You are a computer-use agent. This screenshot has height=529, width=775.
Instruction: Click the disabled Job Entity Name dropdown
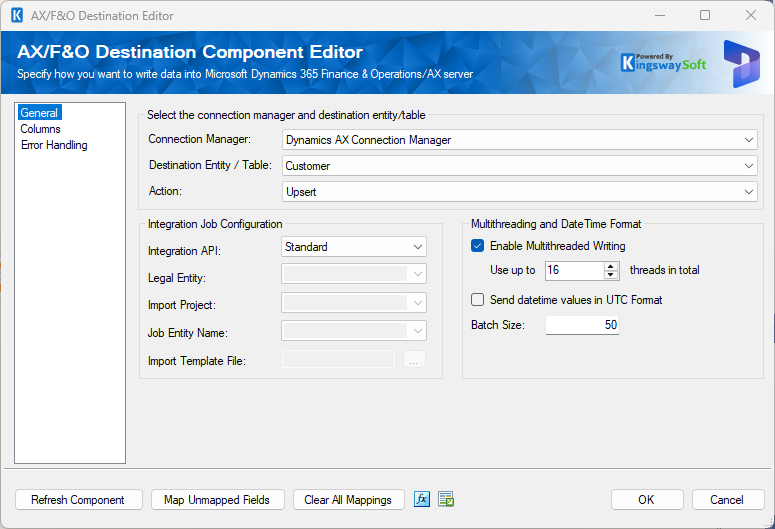[354, 331]
